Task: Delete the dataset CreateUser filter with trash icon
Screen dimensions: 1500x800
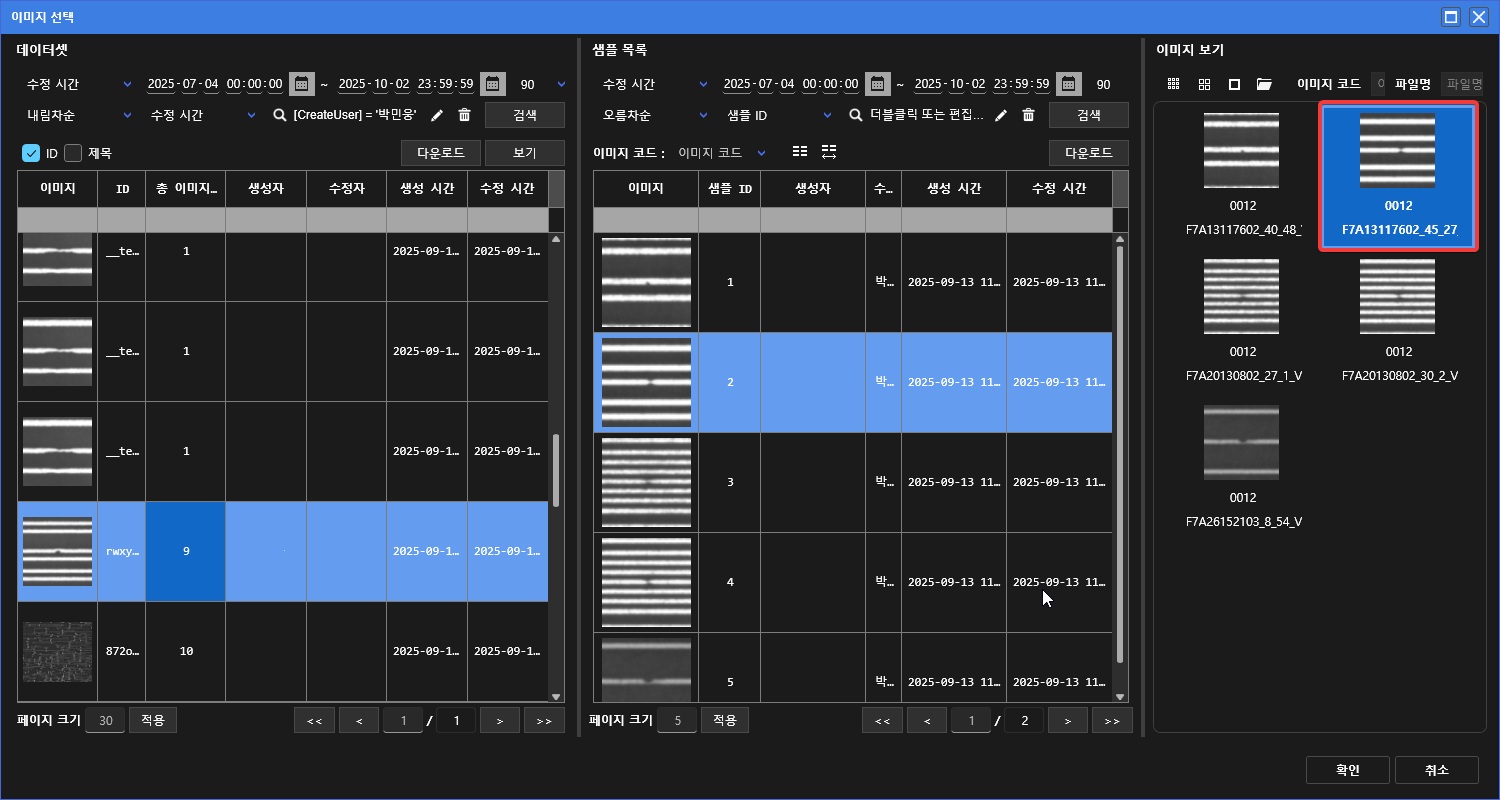Action: pos(464,115)
